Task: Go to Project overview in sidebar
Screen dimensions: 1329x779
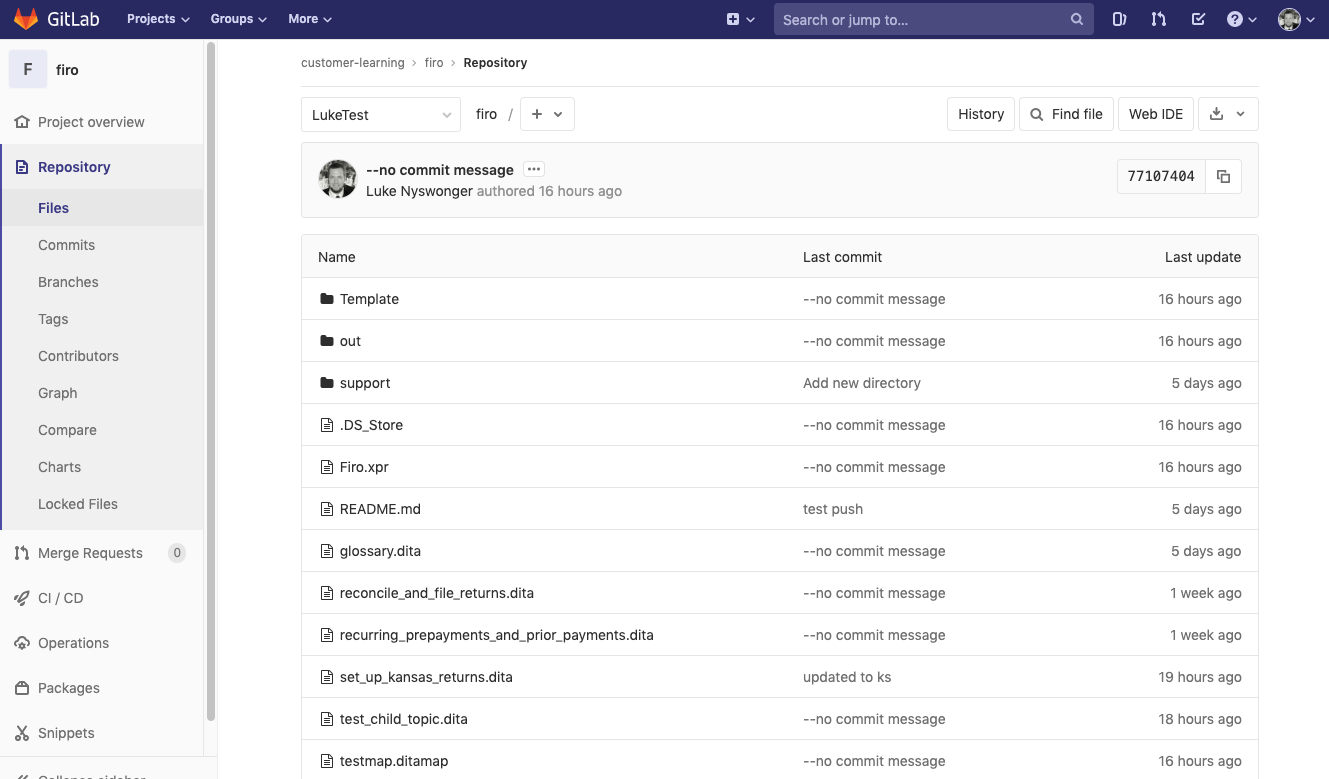Action: click(x=91, y=122)
